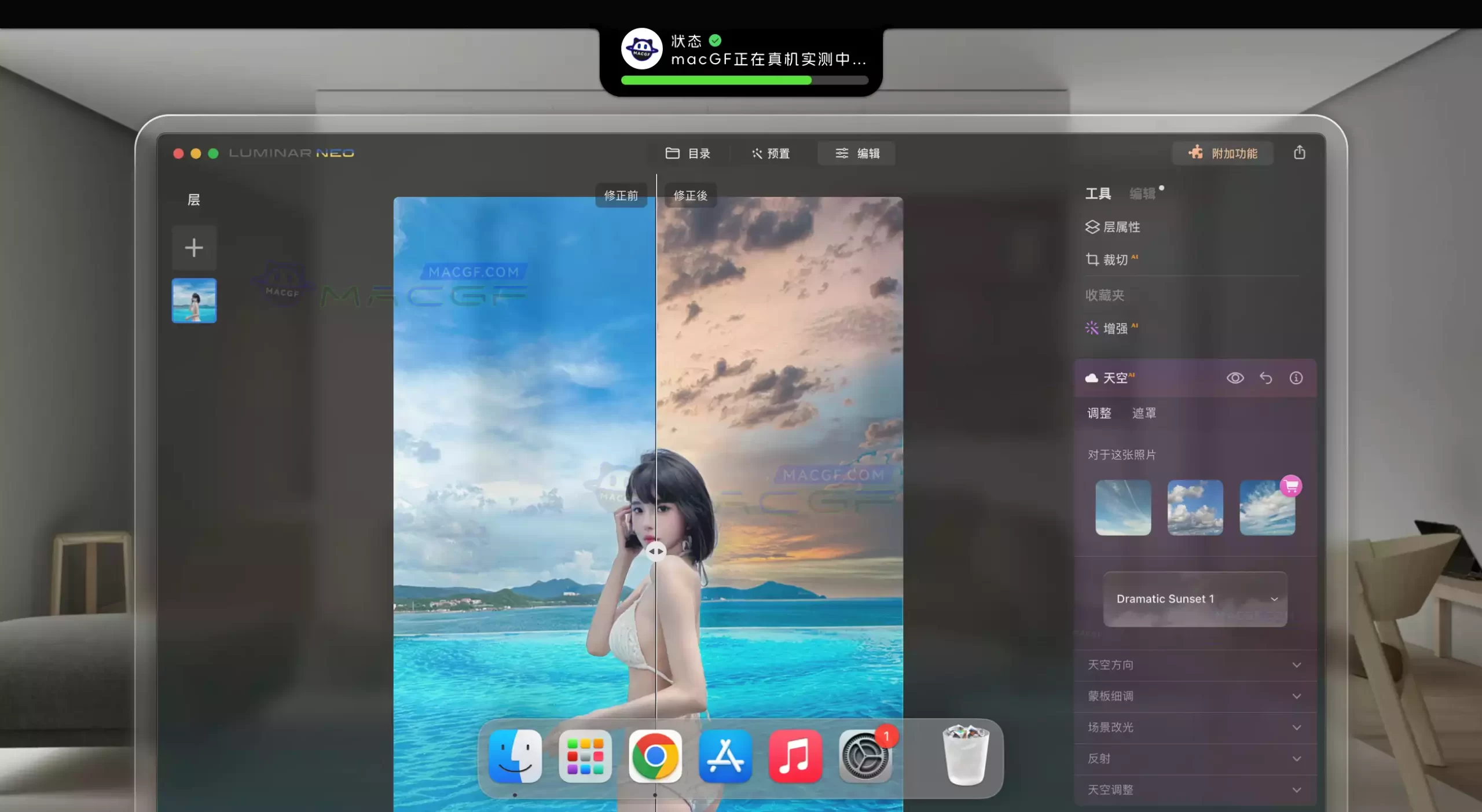The width and height of the screenshot is (1482, 812).
Task: Reset the Sky AI tool with undo arrow
Action: pos(1265,378)
